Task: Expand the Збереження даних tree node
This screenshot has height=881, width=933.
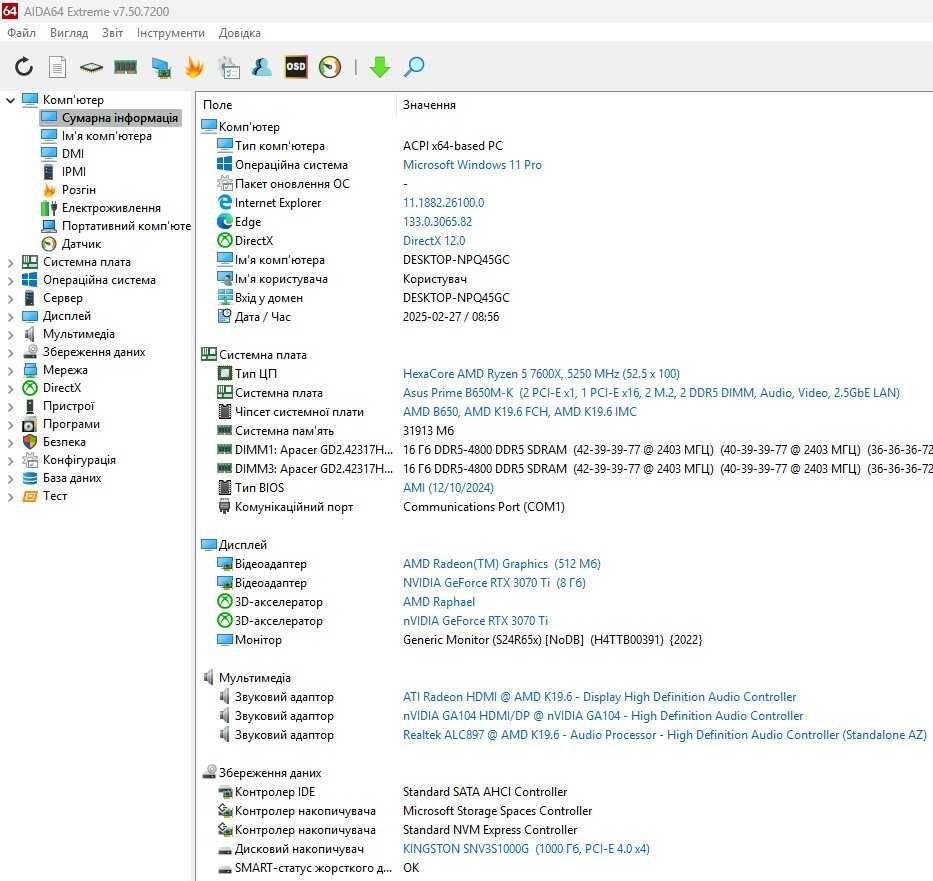Action: click(x=10, y=352)
